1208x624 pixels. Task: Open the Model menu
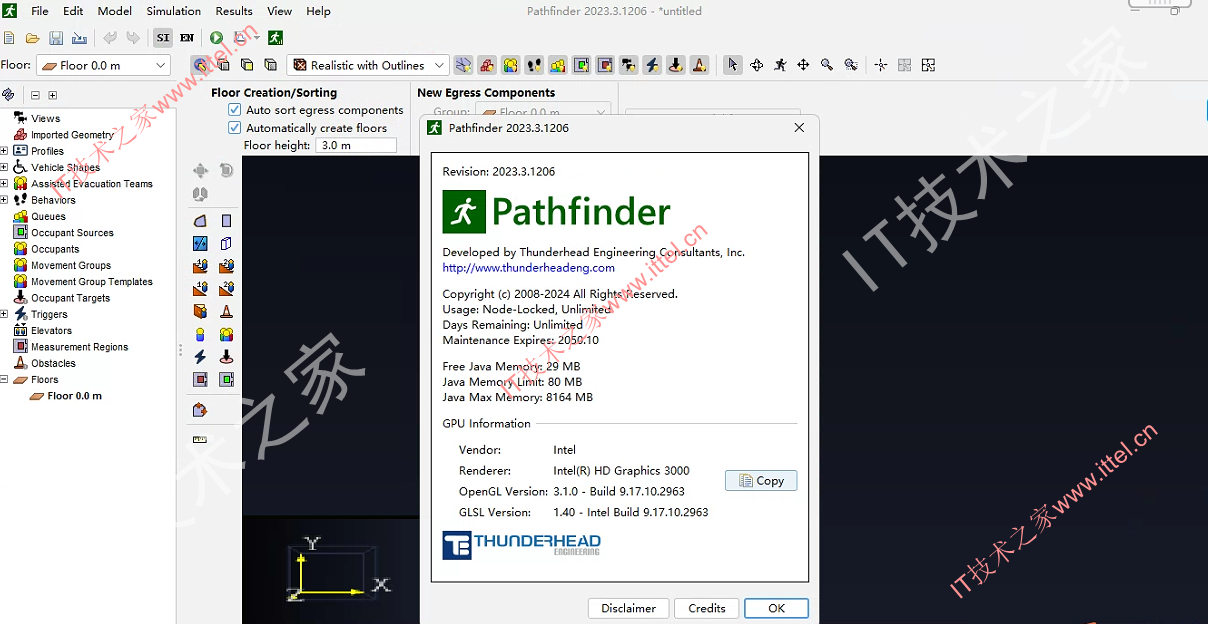[115, 11]
